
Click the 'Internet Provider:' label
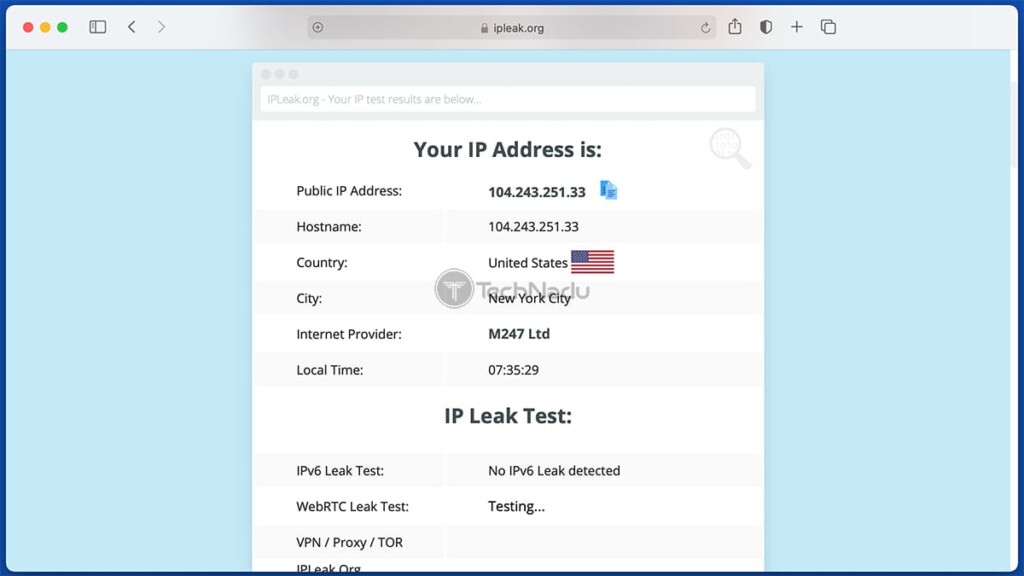pos(349,334)
